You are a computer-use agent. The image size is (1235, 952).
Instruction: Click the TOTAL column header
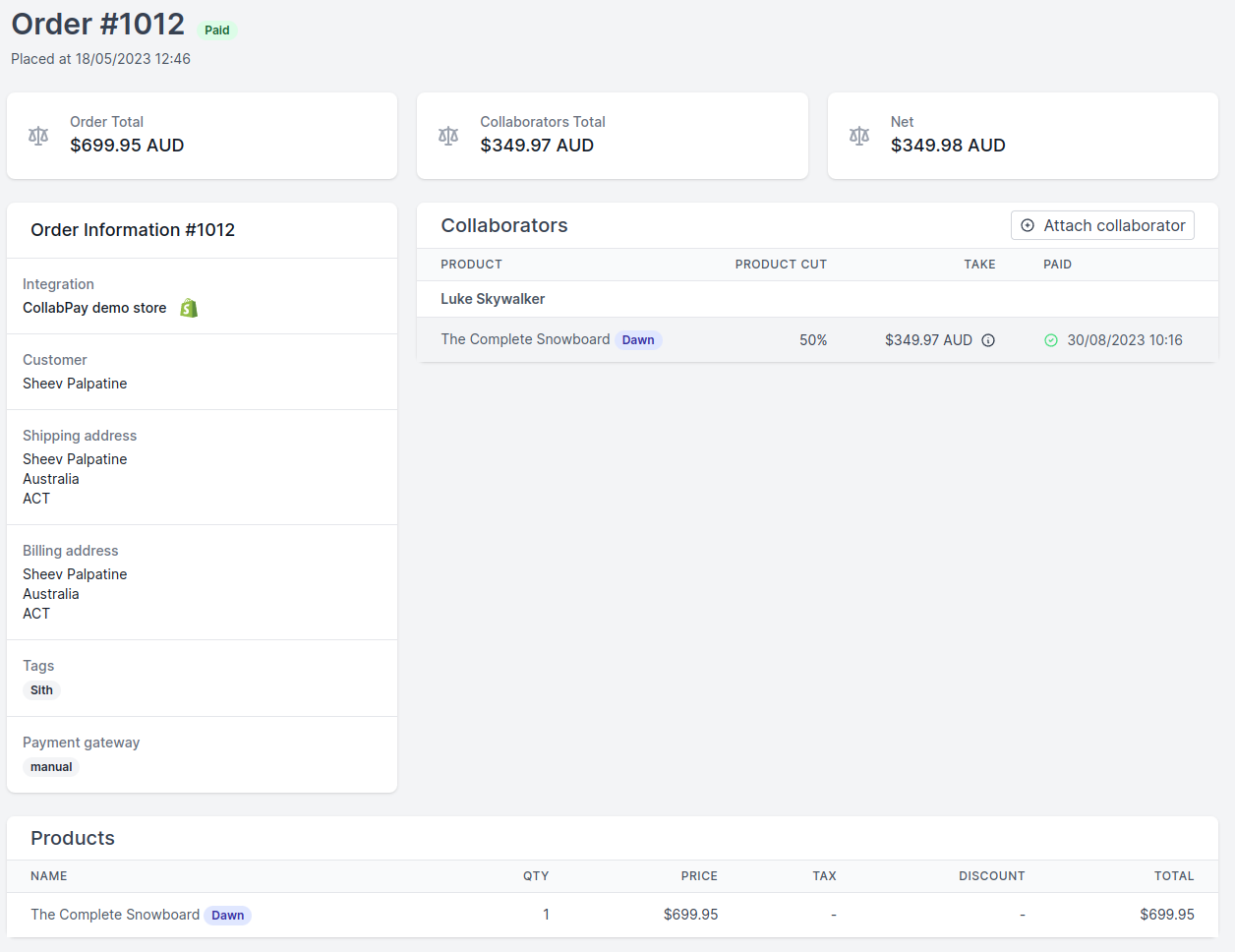[x=1174, y=876]
